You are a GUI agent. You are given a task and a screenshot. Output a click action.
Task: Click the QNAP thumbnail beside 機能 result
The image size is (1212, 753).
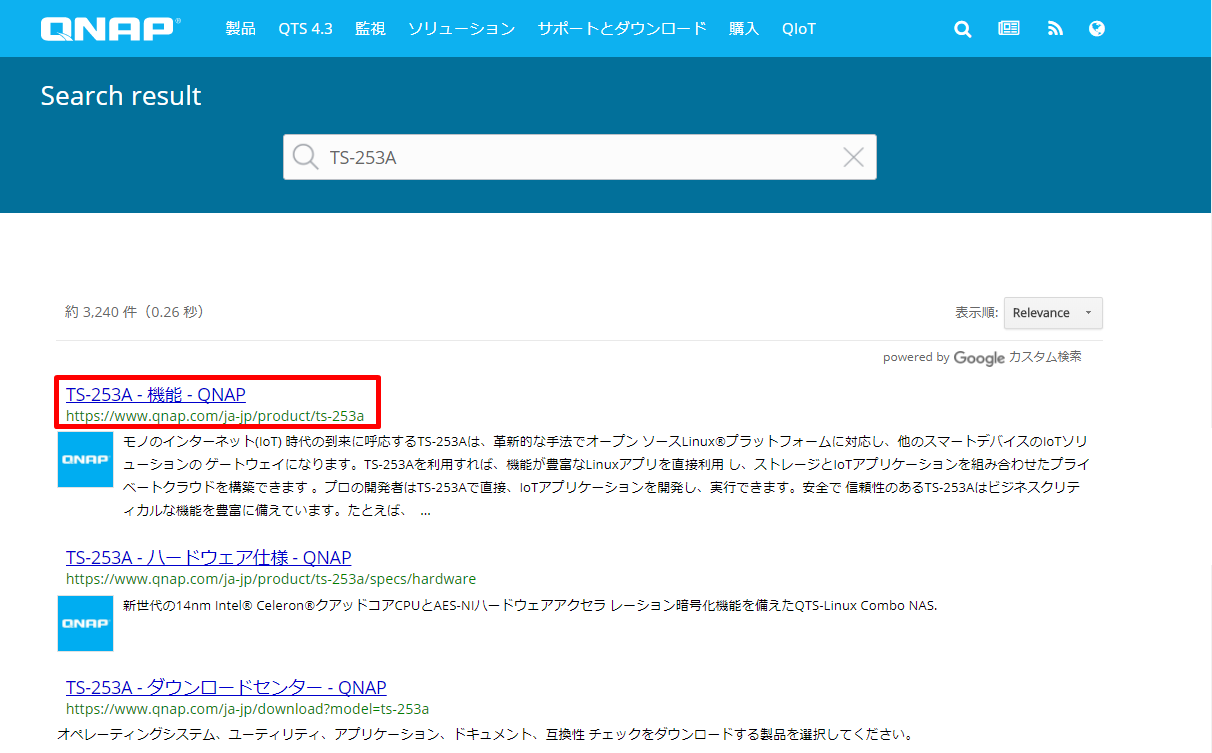coord(85,459)
